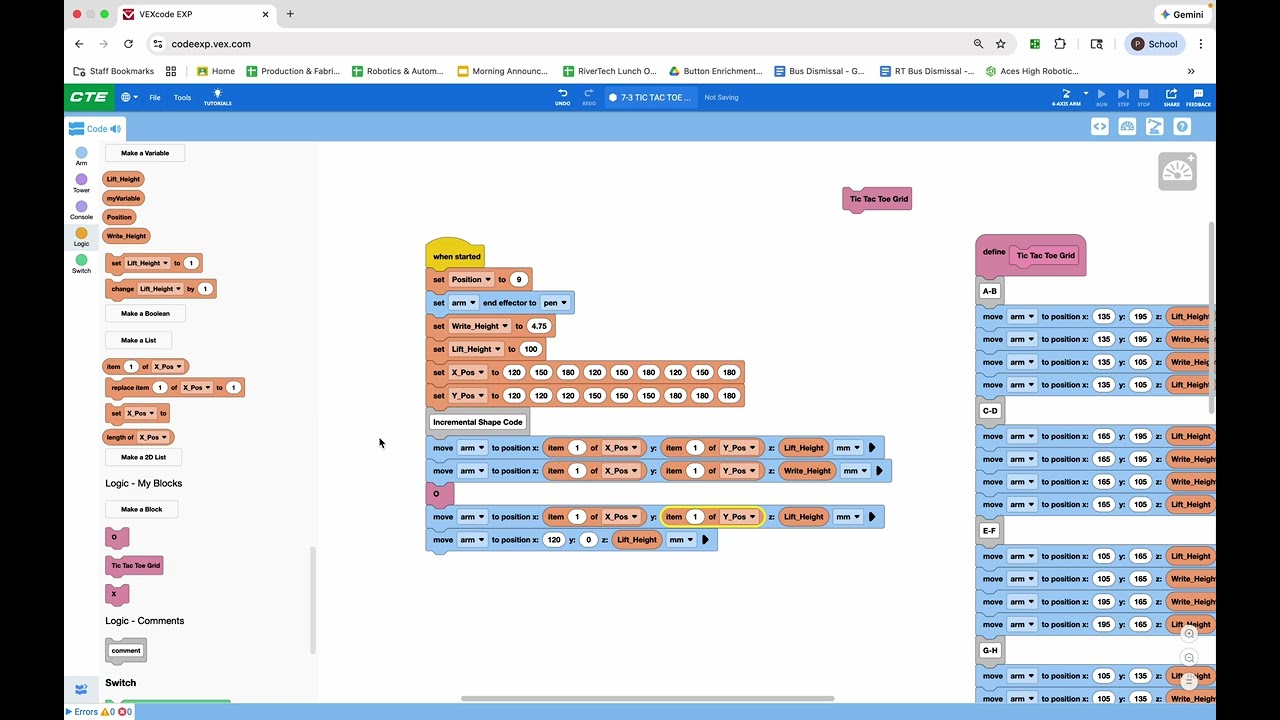This screenshot has width=1280, height=720.
Task: Click Make a List button
Action: 138,340
